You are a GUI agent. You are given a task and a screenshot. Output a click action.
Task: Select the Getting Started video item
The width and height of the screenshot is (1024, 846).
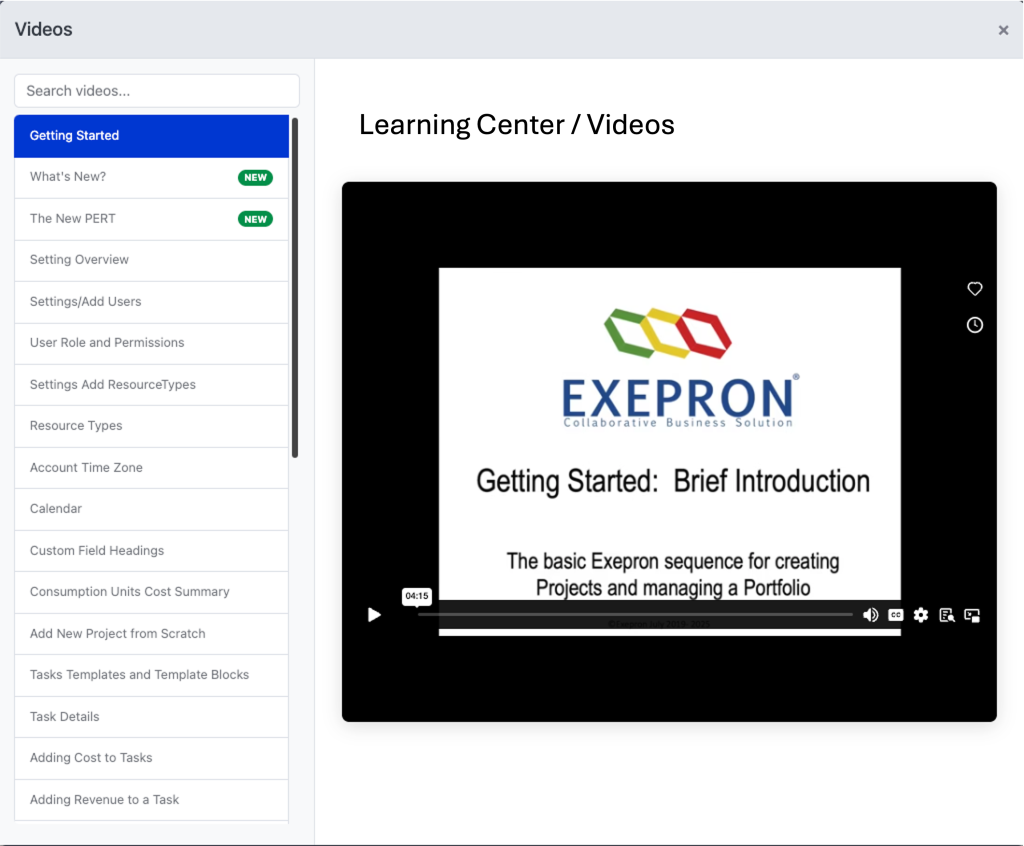[151, 136]
